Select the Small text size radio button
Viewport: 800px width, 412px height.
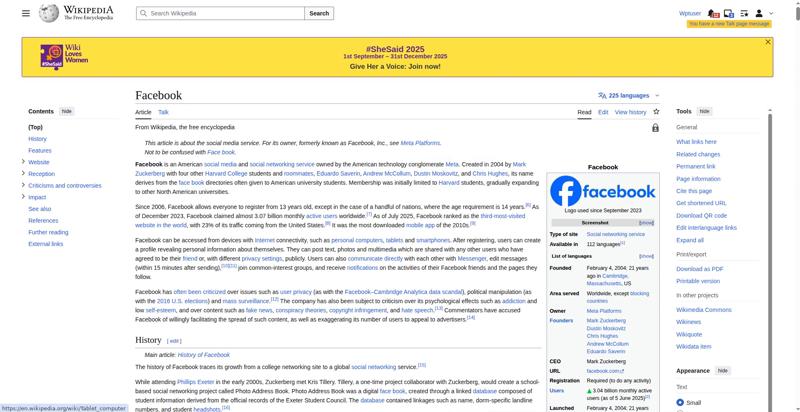coord(681,402)
